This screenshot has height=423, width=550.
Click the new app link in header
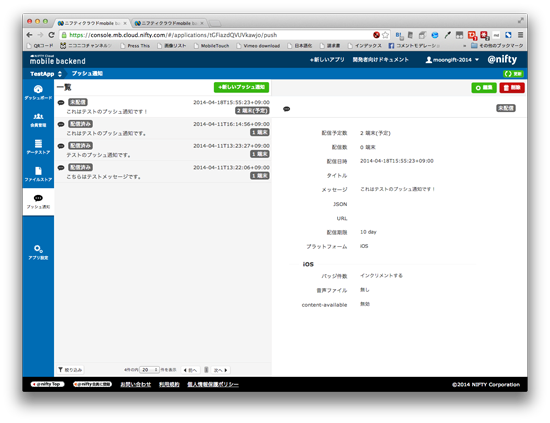(327, 60)
